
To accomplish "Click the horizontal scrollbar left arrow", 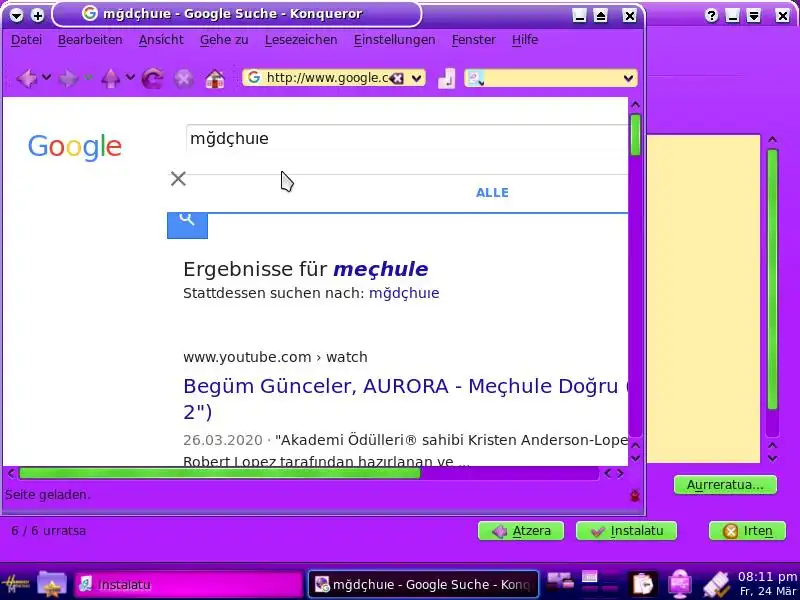I will tap(11, 473).
